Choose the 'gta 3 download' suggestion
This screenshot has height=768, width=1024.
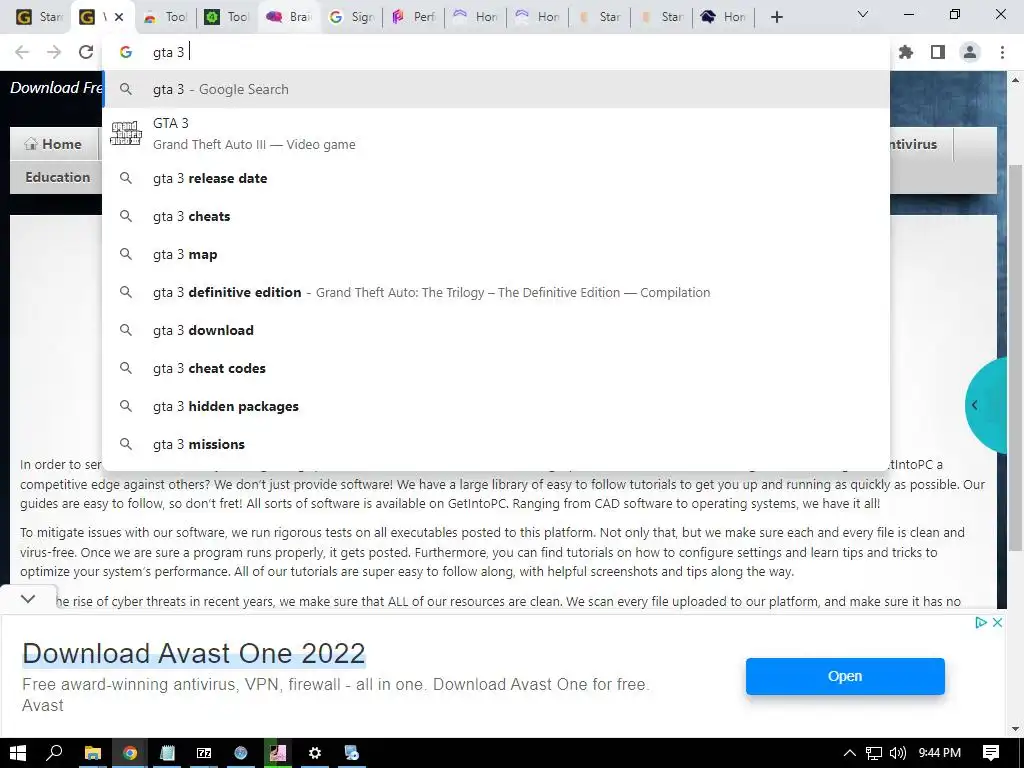(x=496, y=330)
